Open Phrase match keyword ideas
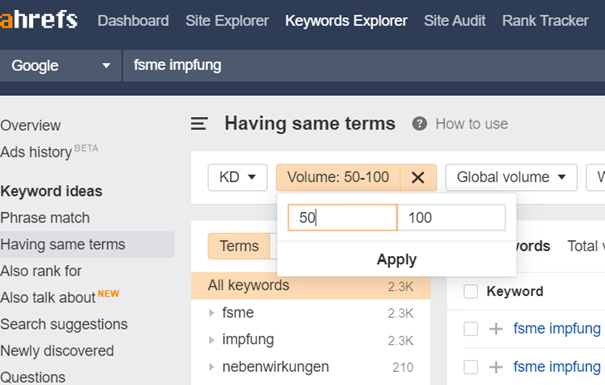Image resolution: width=605 pixels, height=385 pixels. (45, 218)
